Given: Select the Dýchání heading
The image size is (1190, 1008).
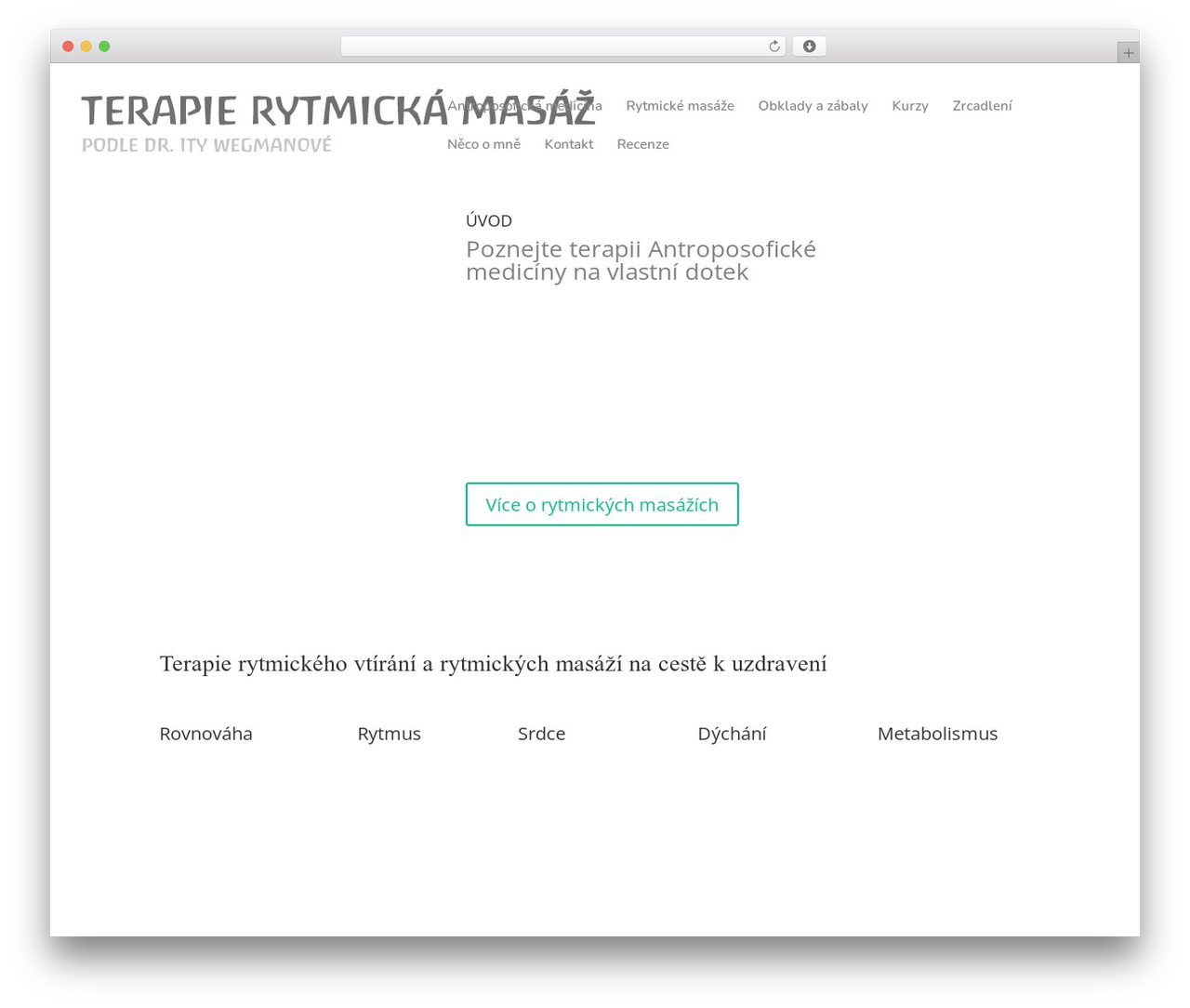Looking at the screenshot, I should [x=732, y=734].
